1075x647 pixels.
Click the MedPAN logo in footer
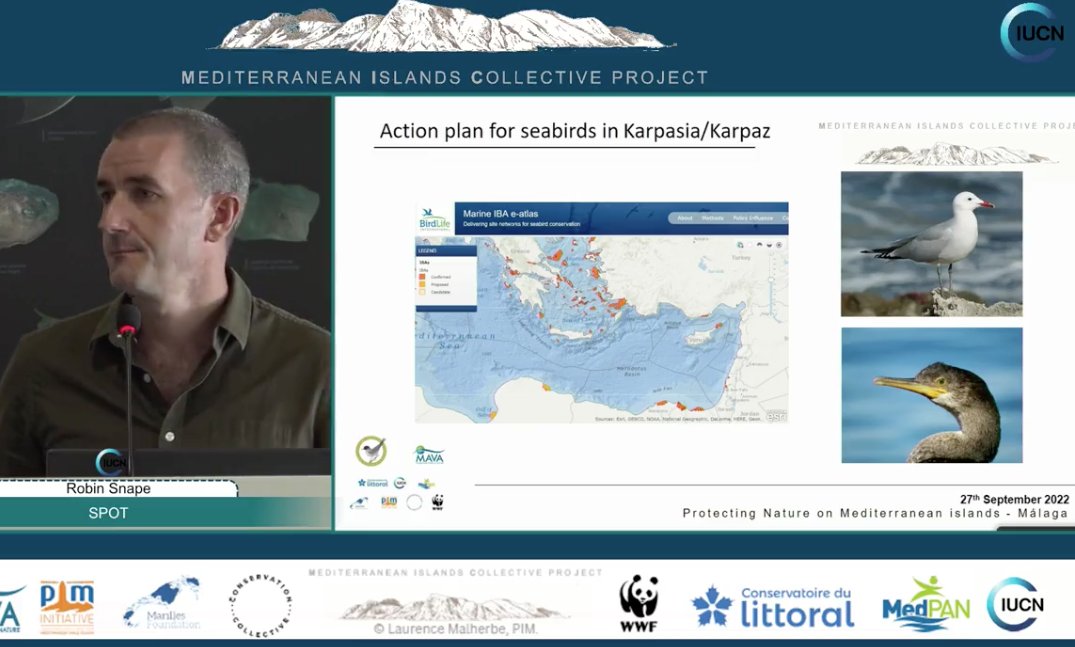pyautogui.click(x=926, y=605)
